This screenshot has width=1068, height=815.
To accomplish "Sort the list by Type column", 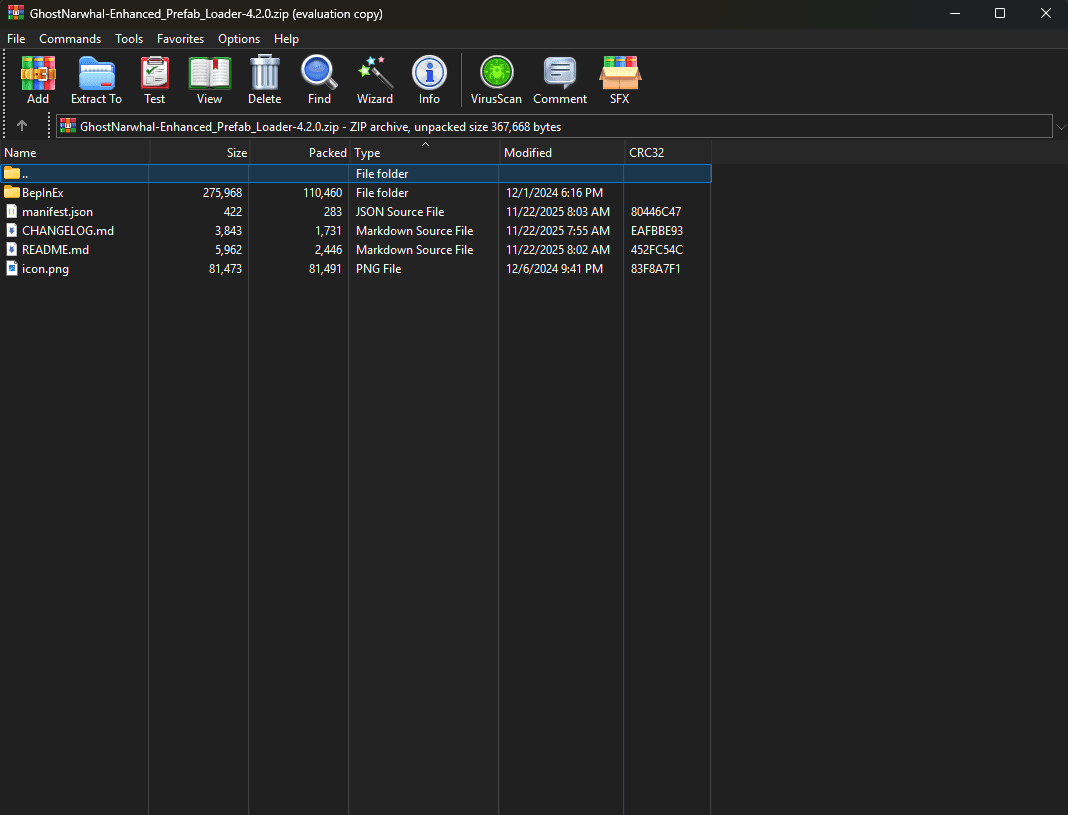I will (424, 153).
